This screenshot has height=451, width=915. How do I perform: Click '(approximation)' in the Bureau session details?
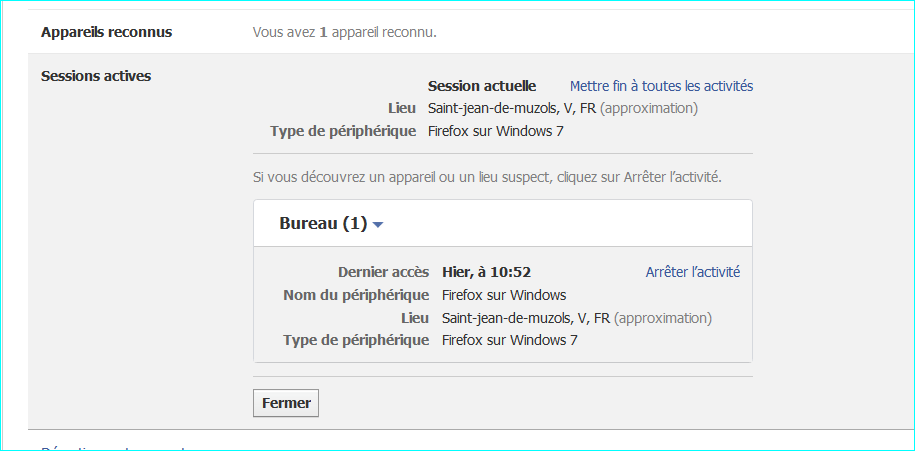pyautogui.click(x=663, y=318)
